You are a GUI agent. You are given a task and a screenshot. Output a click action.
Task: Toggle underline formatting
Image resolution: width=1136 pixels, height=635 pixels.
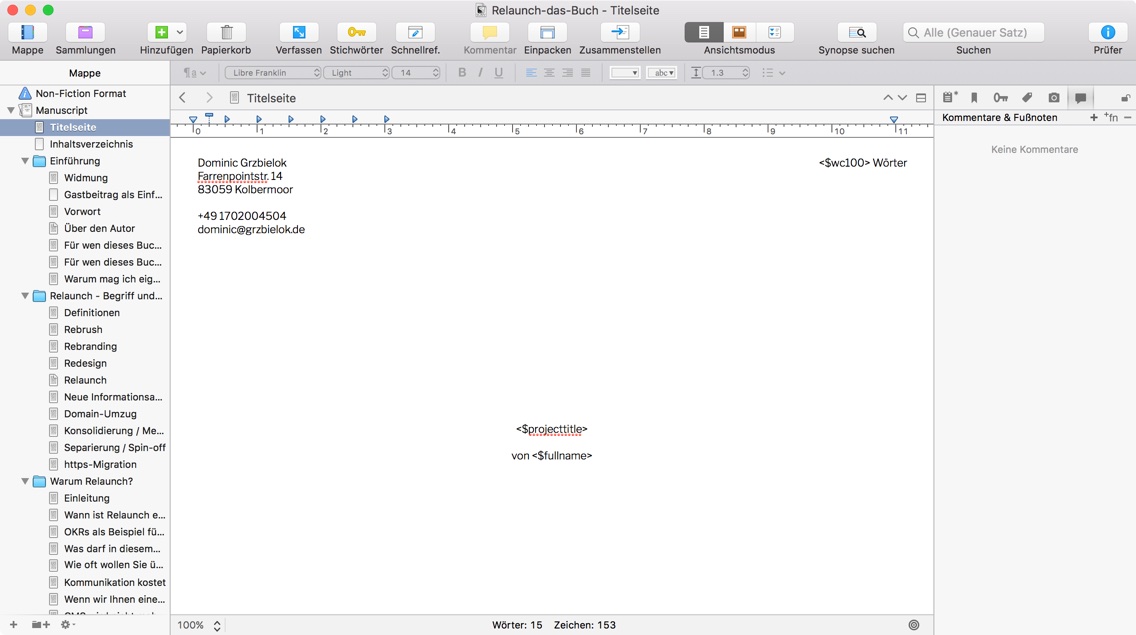pyautogui.click(x=498, y=72)
